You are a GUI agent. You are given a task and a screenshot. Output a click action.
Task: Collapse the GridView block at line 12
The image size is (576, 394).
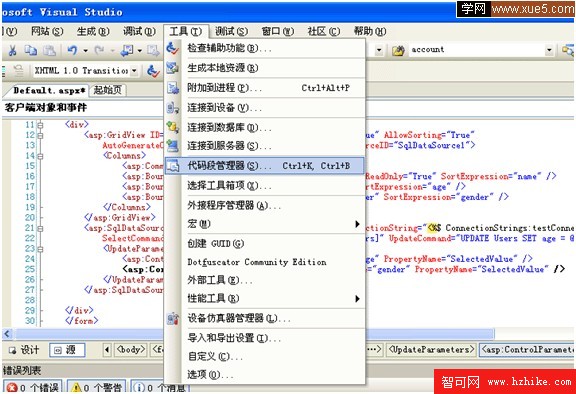(x=40, y=135)
